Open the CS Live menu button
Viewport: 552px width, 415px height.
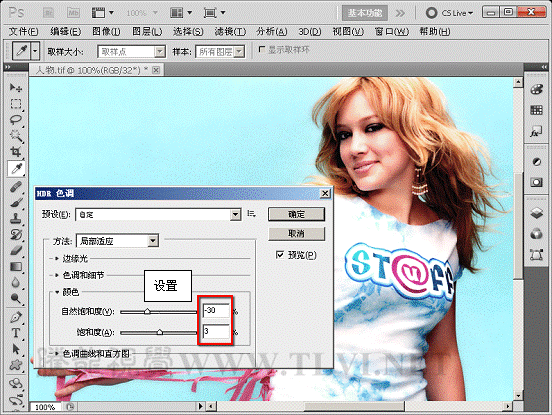(450, 13)
